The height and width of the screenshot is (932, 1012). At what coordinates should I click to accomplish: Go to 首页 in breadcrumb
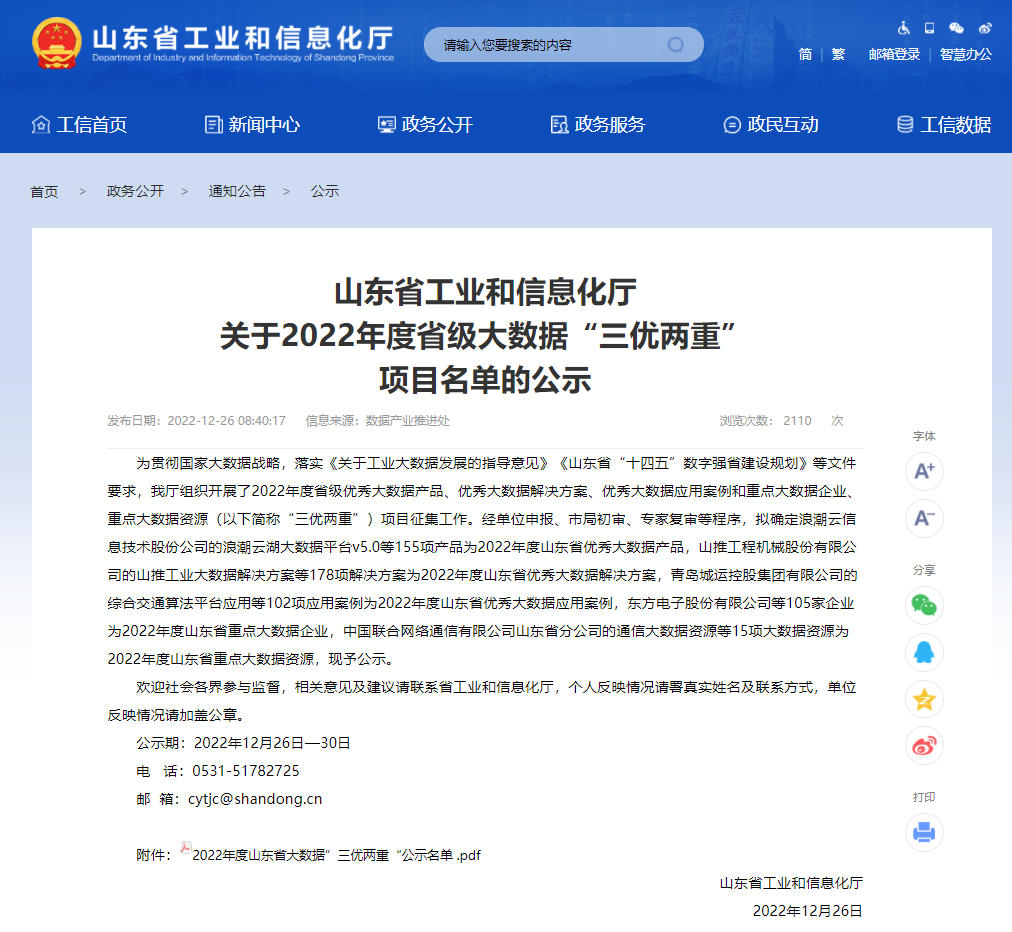(x=44, y=192)
